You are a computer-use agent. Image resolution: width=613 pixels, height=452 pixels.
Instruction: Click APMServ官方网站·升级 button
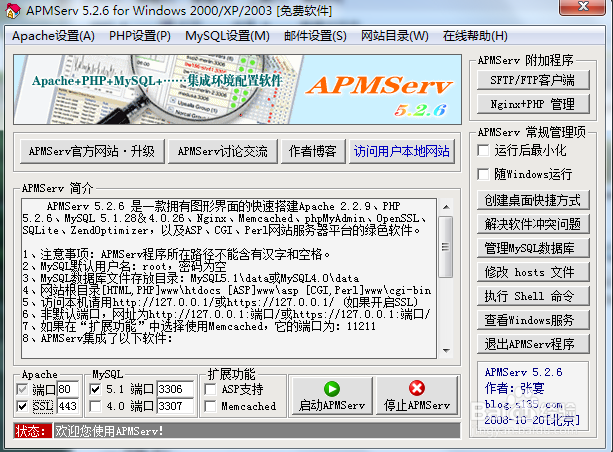point(92,151)
